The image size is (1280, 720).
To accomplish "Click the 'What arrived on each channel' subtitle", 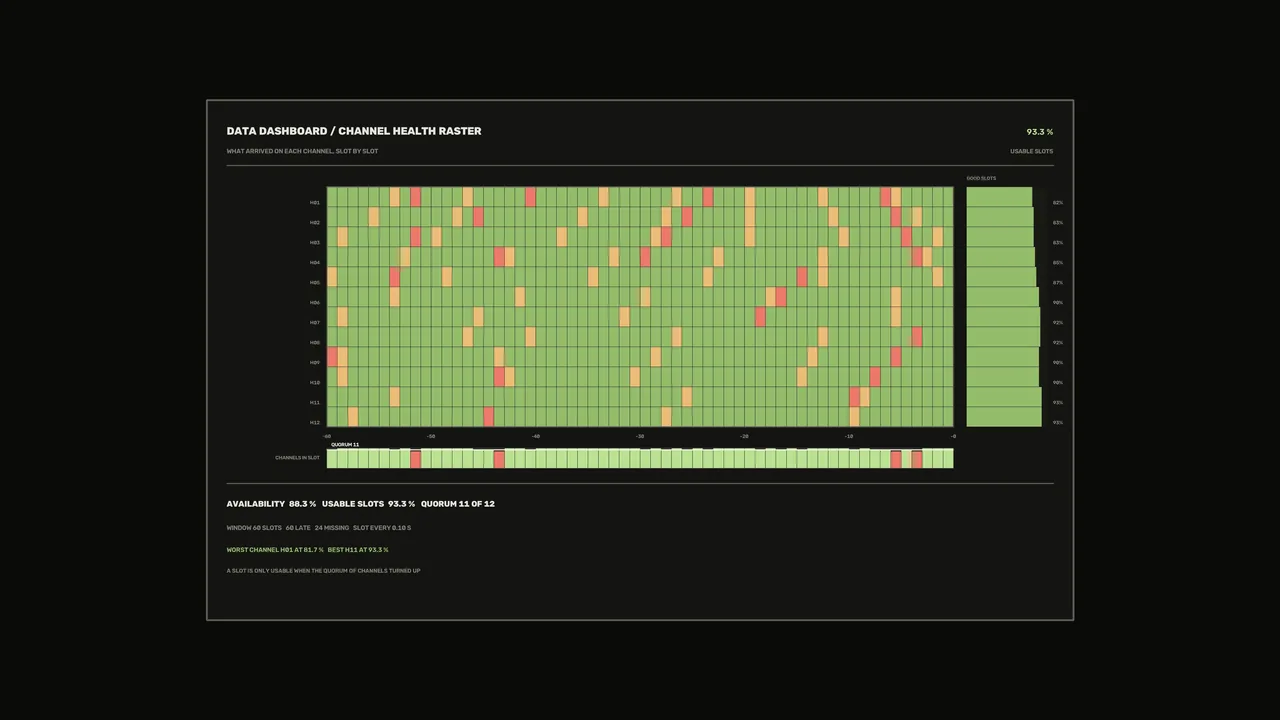I will 302,151.
